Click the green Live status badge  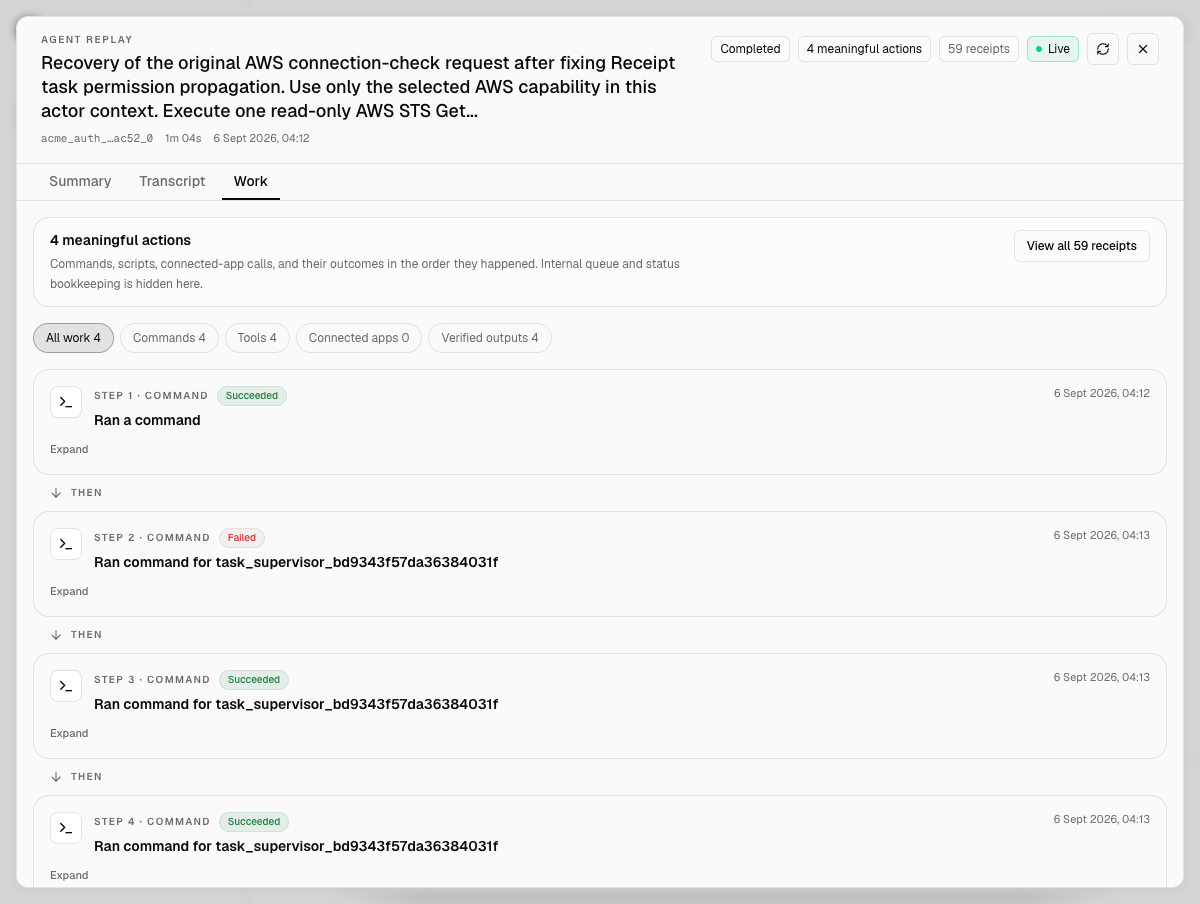pyautogui.click(x=1053, y=49)
